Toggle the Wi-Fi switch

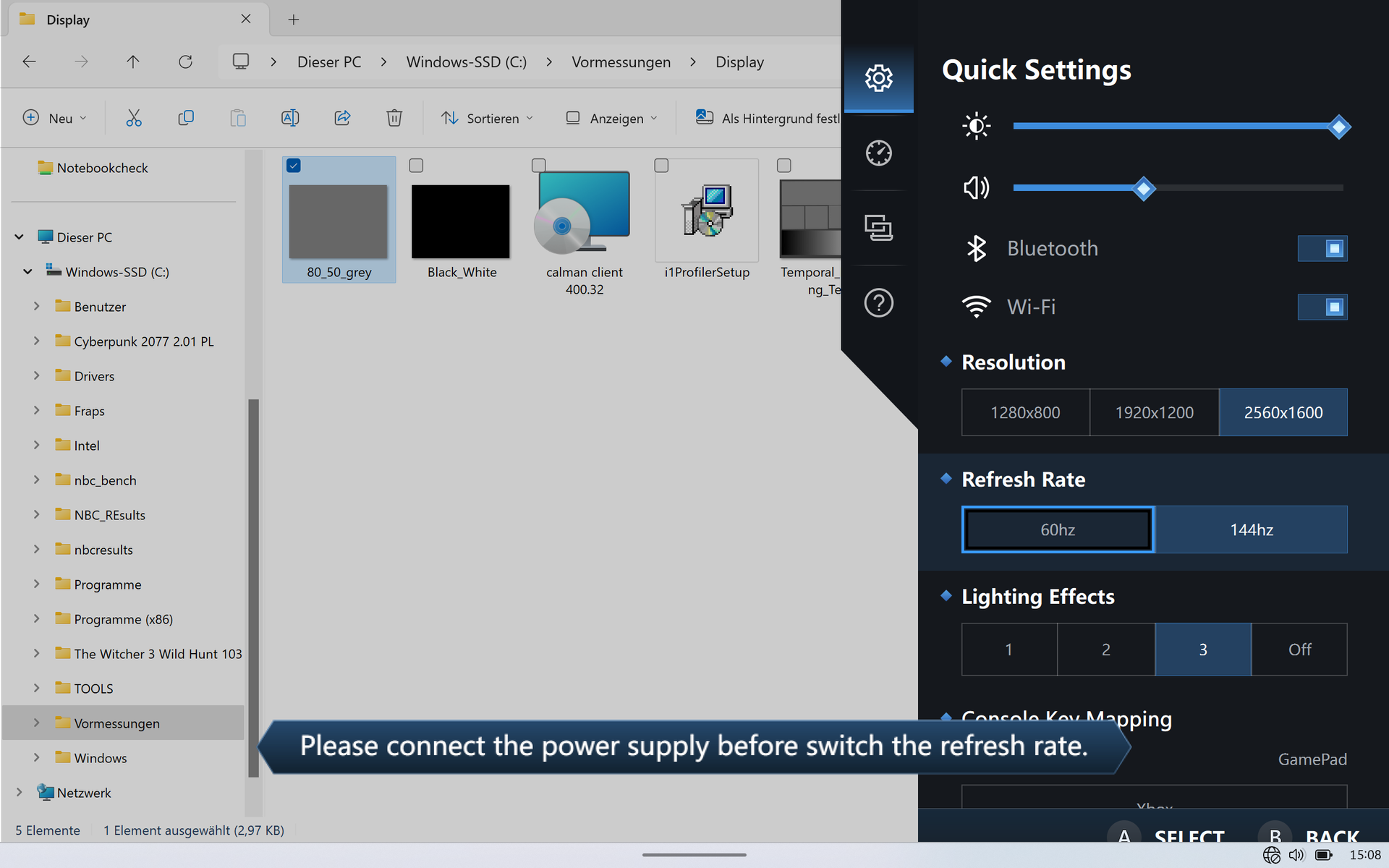tap(1322, 307)
